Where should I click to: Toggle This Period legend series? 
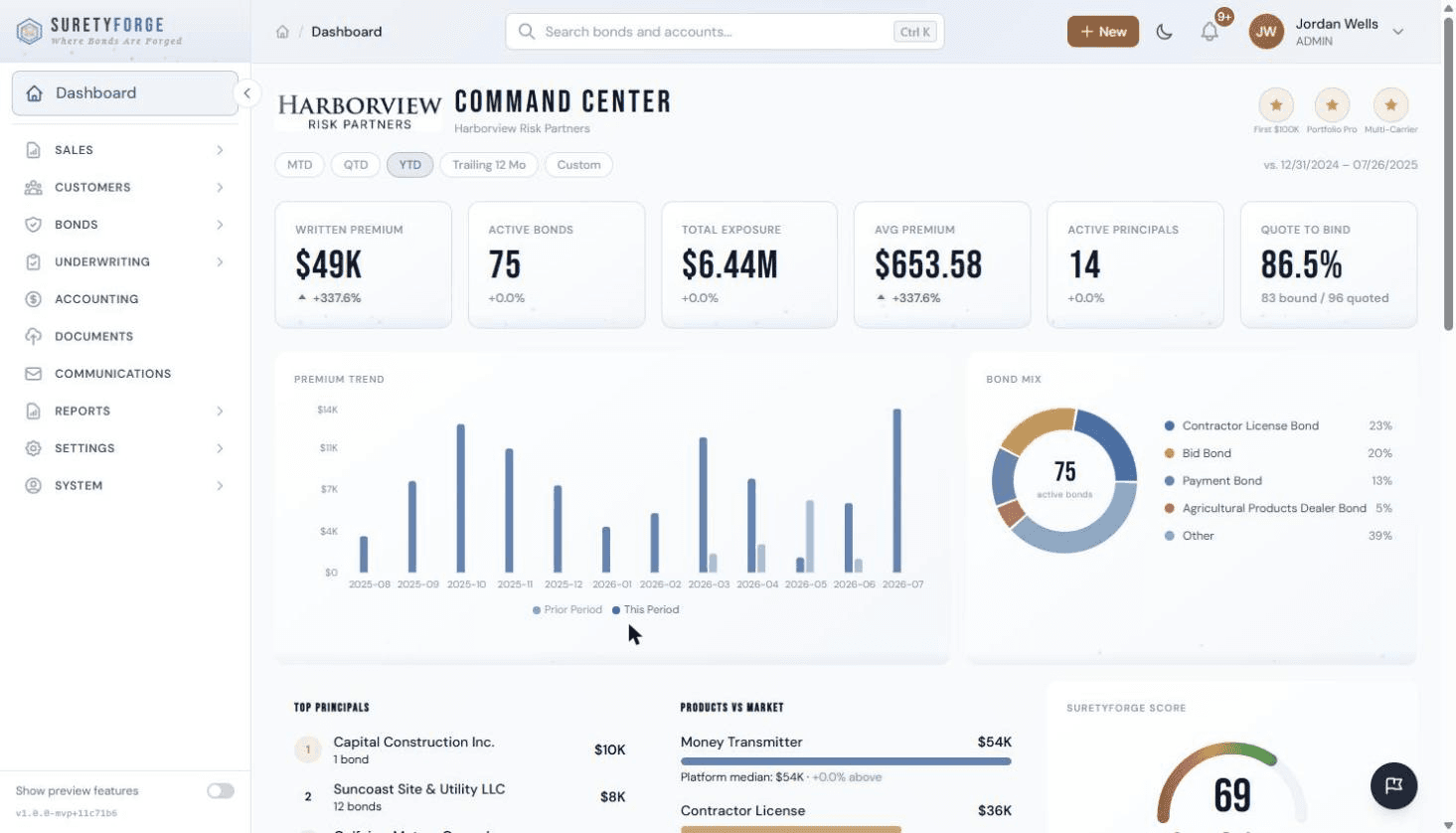[x=646, y=609]
